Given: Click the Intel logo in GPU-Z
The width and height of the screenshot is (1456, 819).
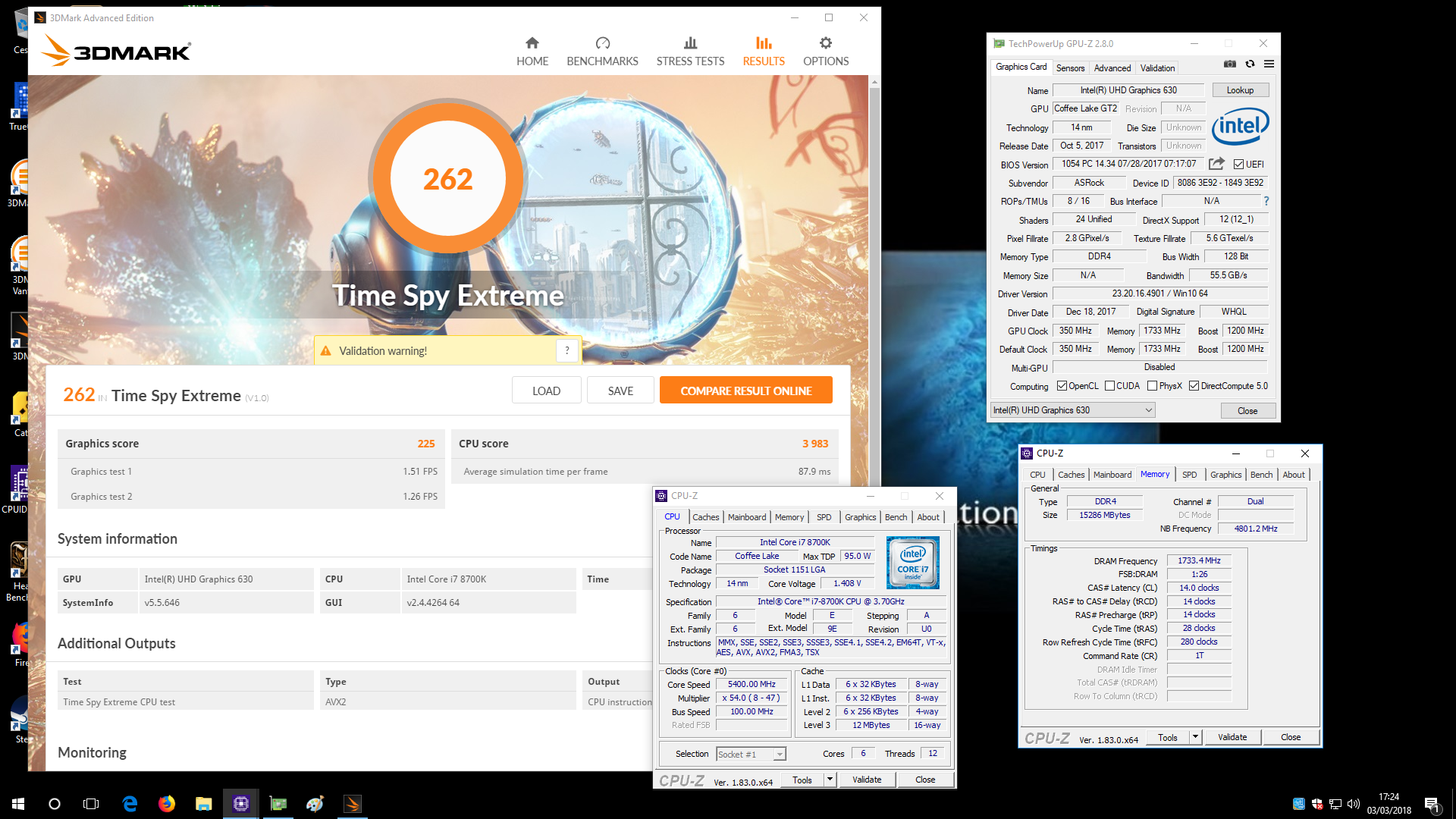Looking at the screenshot, I should pos(1240,126).
